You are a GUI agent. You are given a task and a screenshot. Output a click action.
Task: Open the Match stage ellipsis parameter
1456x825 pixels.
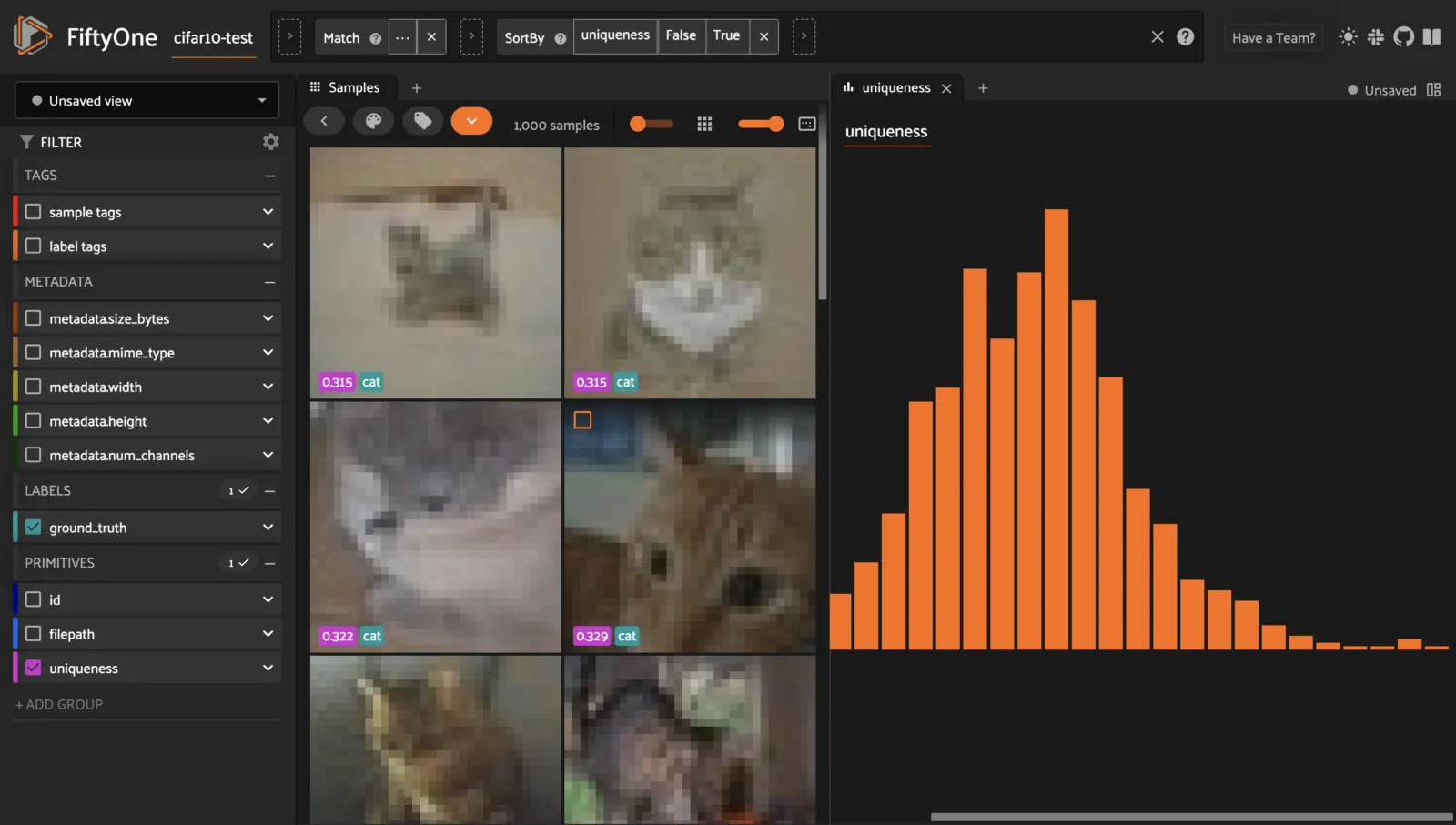point(402,37)
